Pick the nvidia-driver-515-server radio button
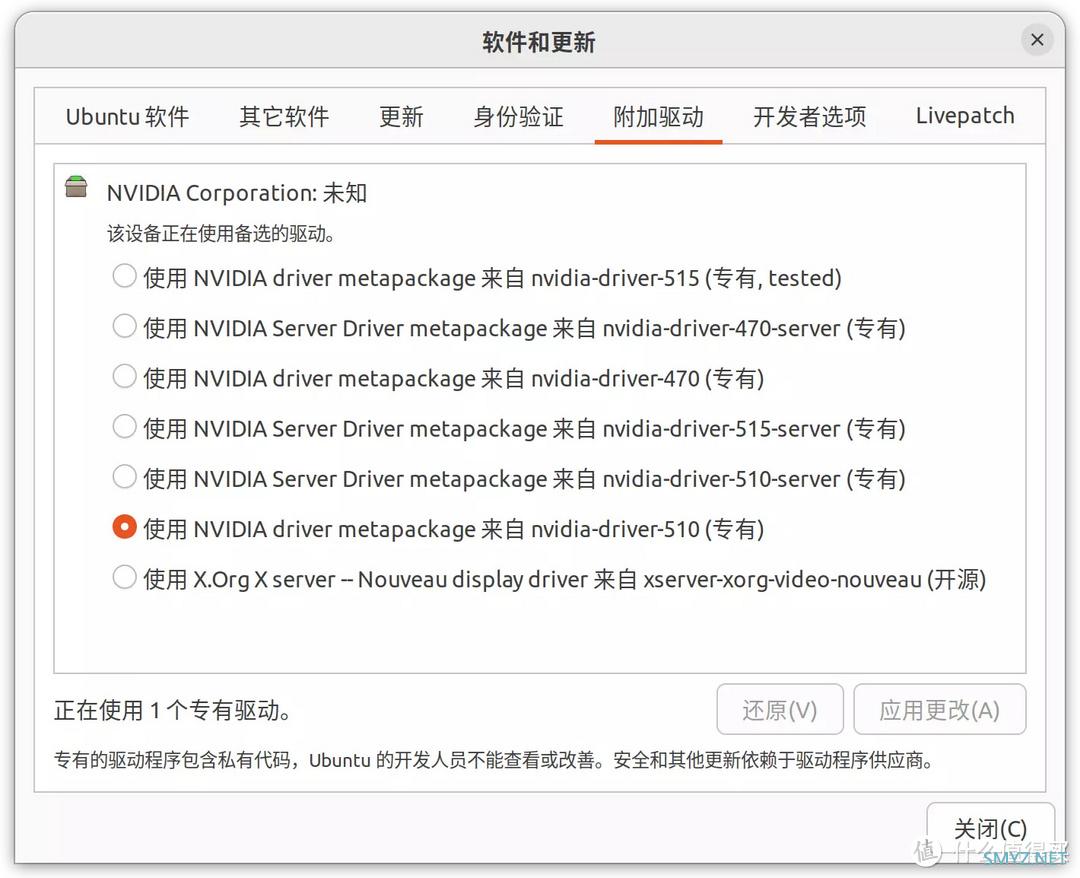Image resolution: width=1080 pixels, height=878 pixels. (124, 428)
